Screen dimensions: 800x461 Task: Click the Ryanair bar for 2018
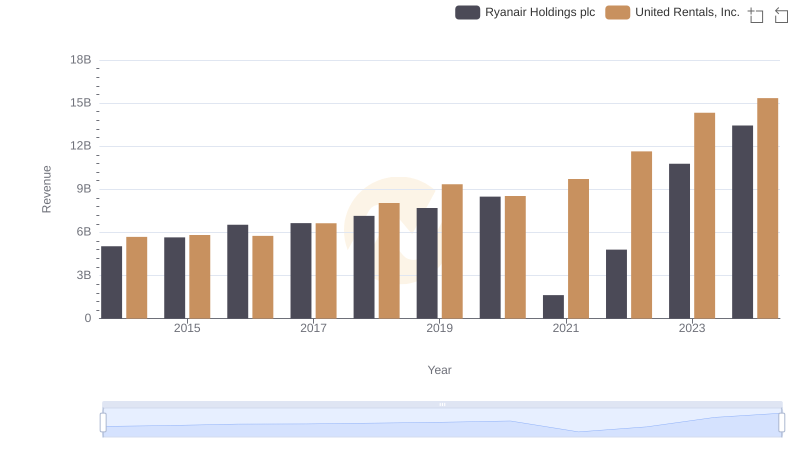tap(364, 267)
